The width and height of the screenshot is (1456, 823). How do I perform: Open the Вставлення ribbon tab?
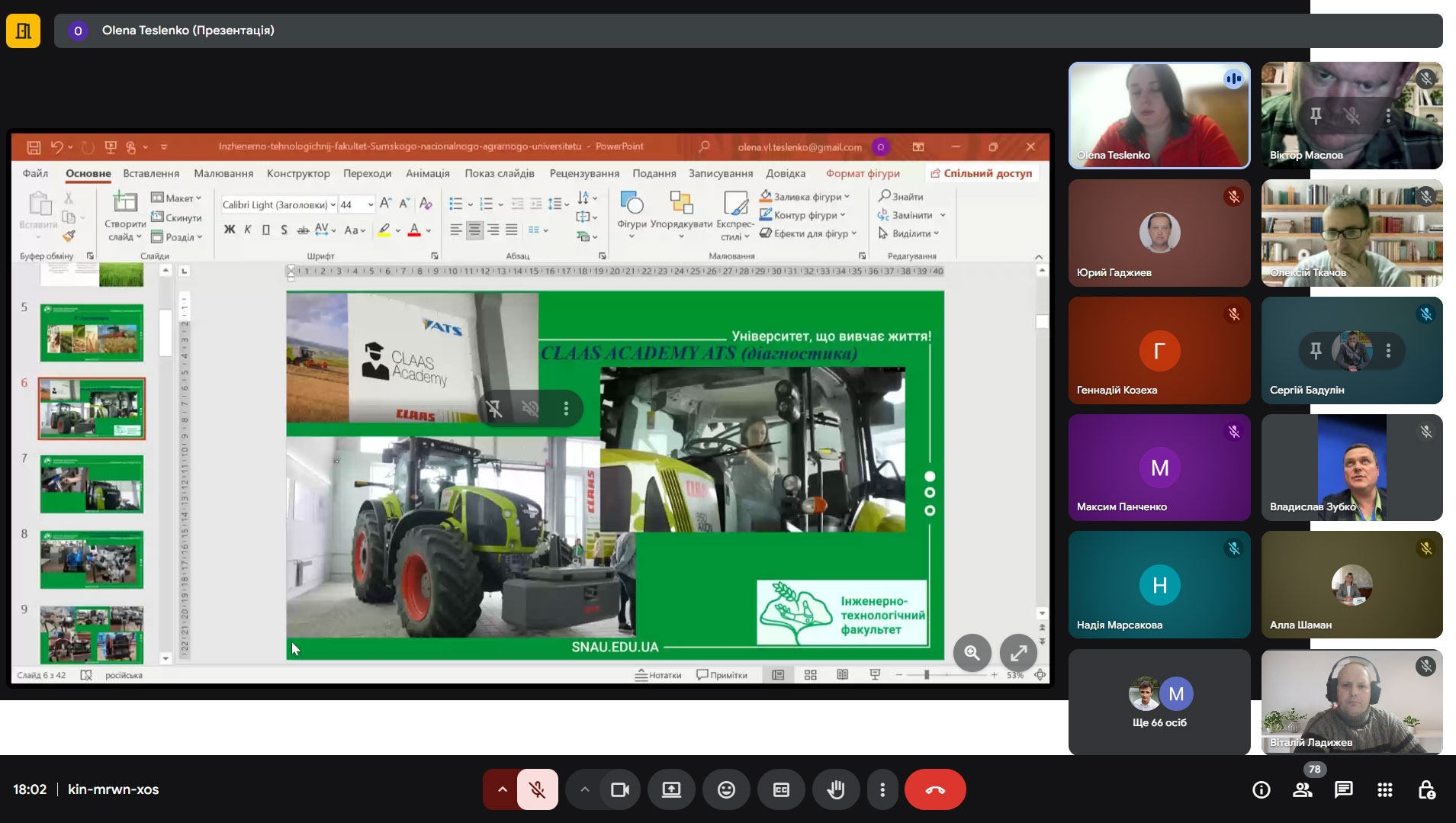(x=151, y=173)
